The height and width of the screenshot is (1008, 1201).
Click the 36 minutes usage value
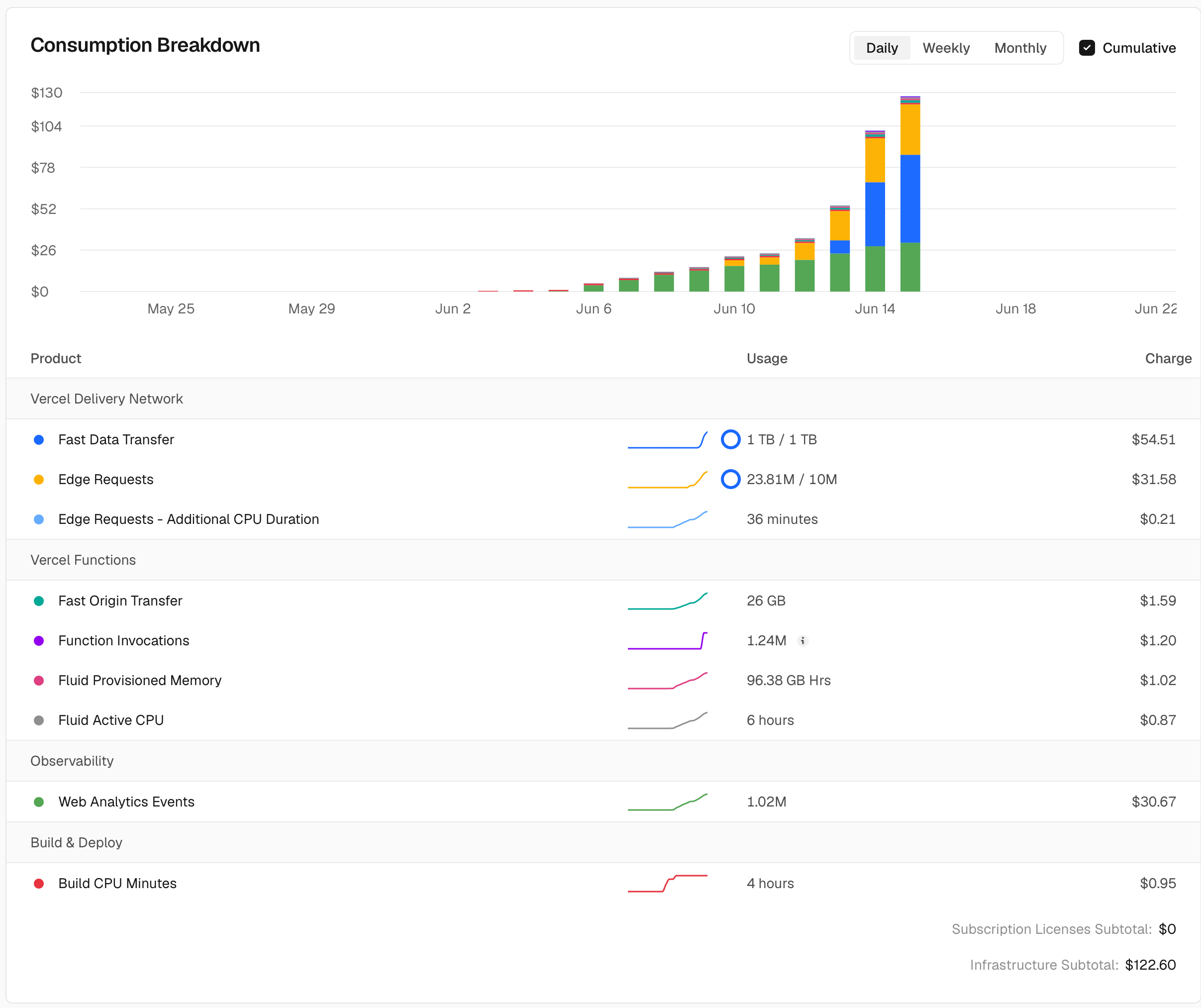[x=782, y=519]
